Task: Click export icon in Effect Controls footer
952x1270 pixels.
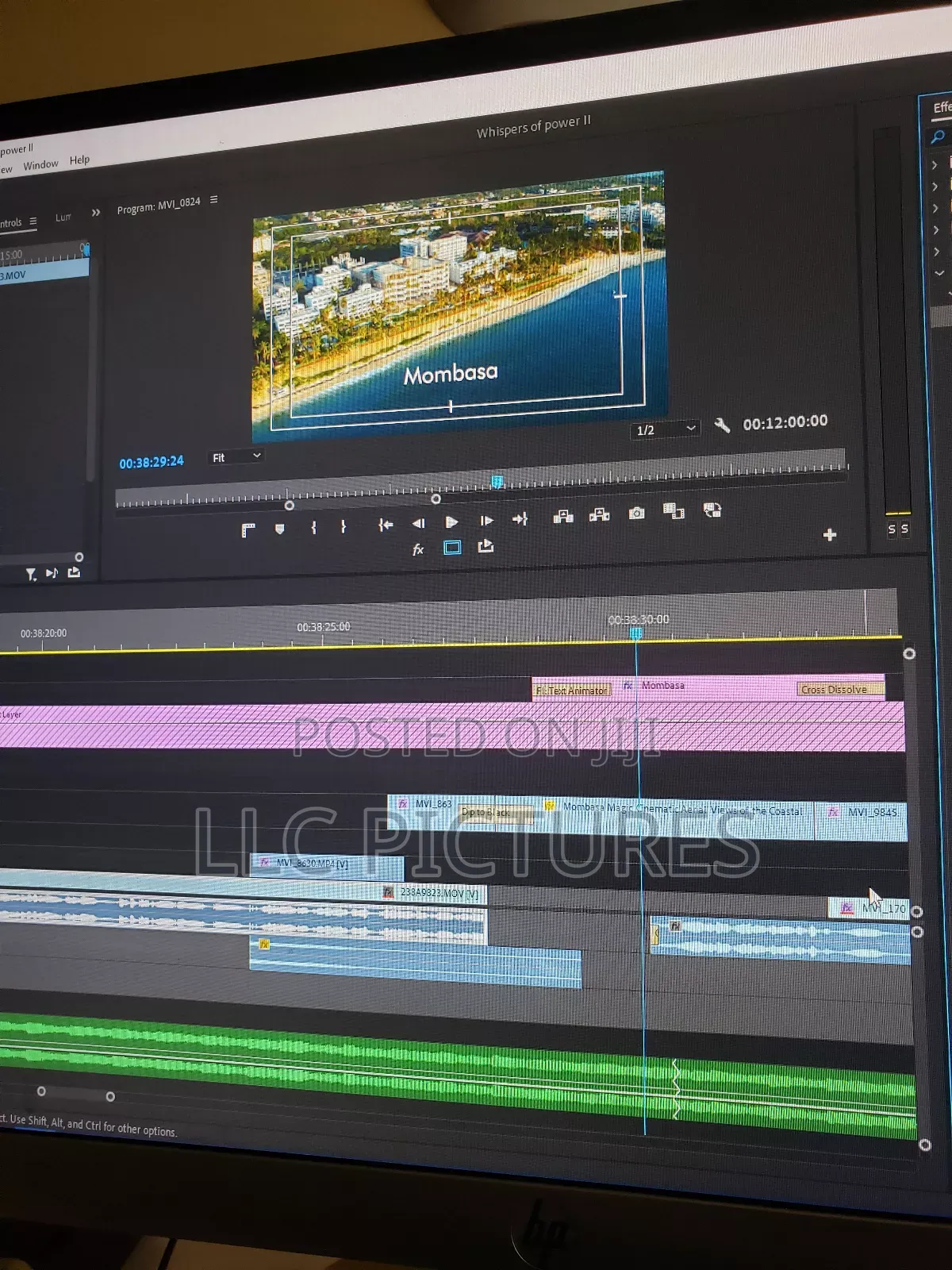Action: click(74, 571)
